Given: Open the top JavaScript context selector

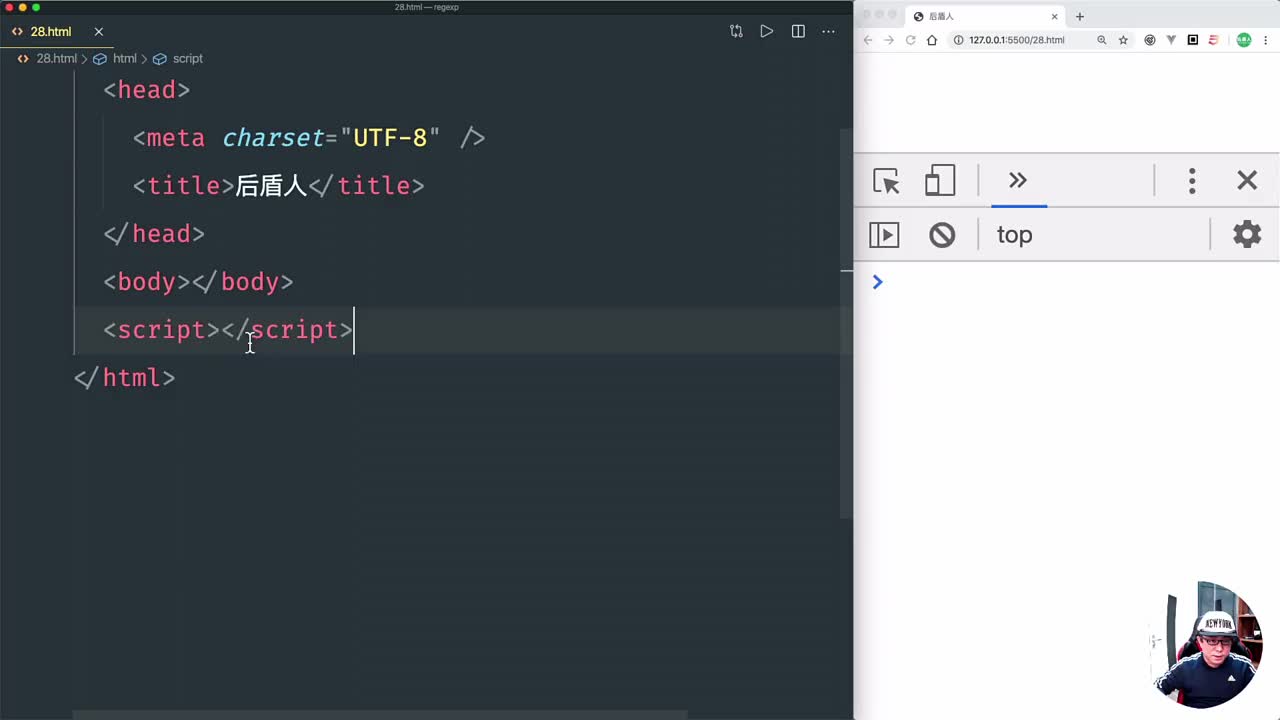Looking at the screenshot, I should (x=1014, y=235).
